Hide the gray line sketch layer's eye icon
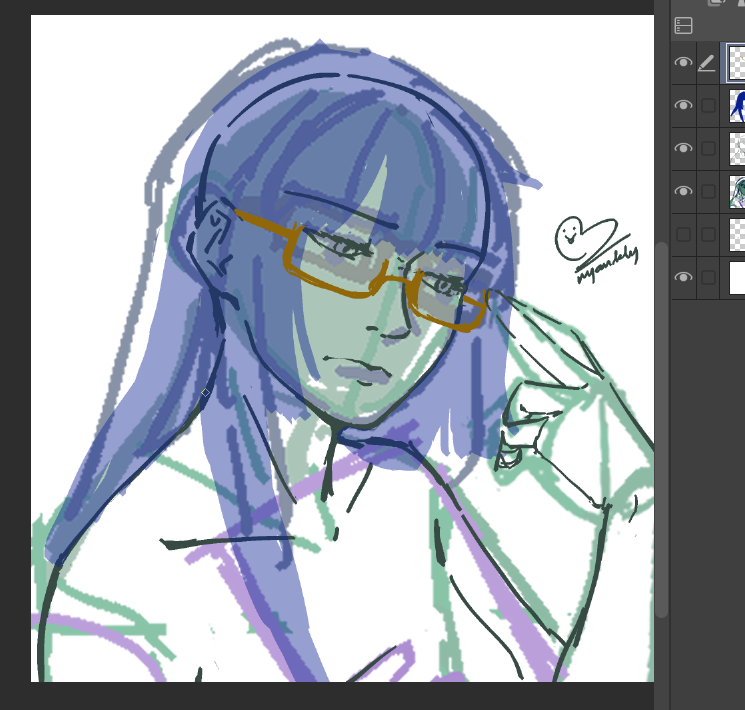The width and height of the screenshot is (745, 710). [683, 148]
